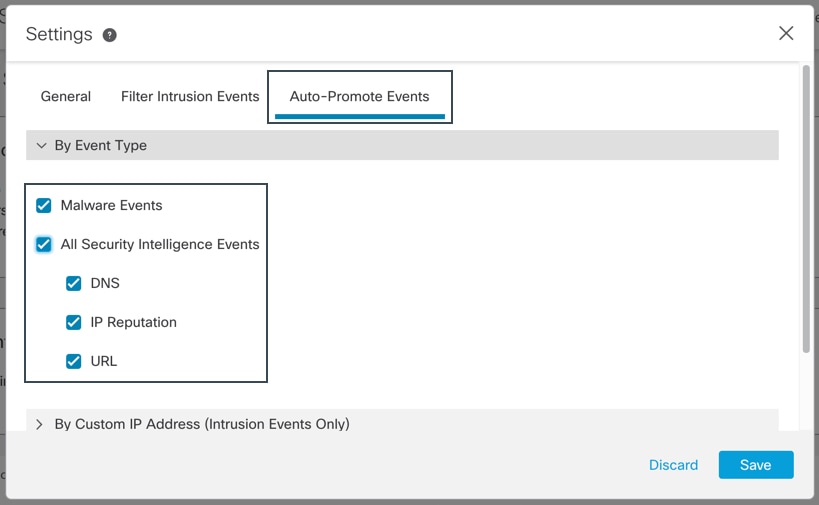
Task: Click the Save button
Action: 756,465
